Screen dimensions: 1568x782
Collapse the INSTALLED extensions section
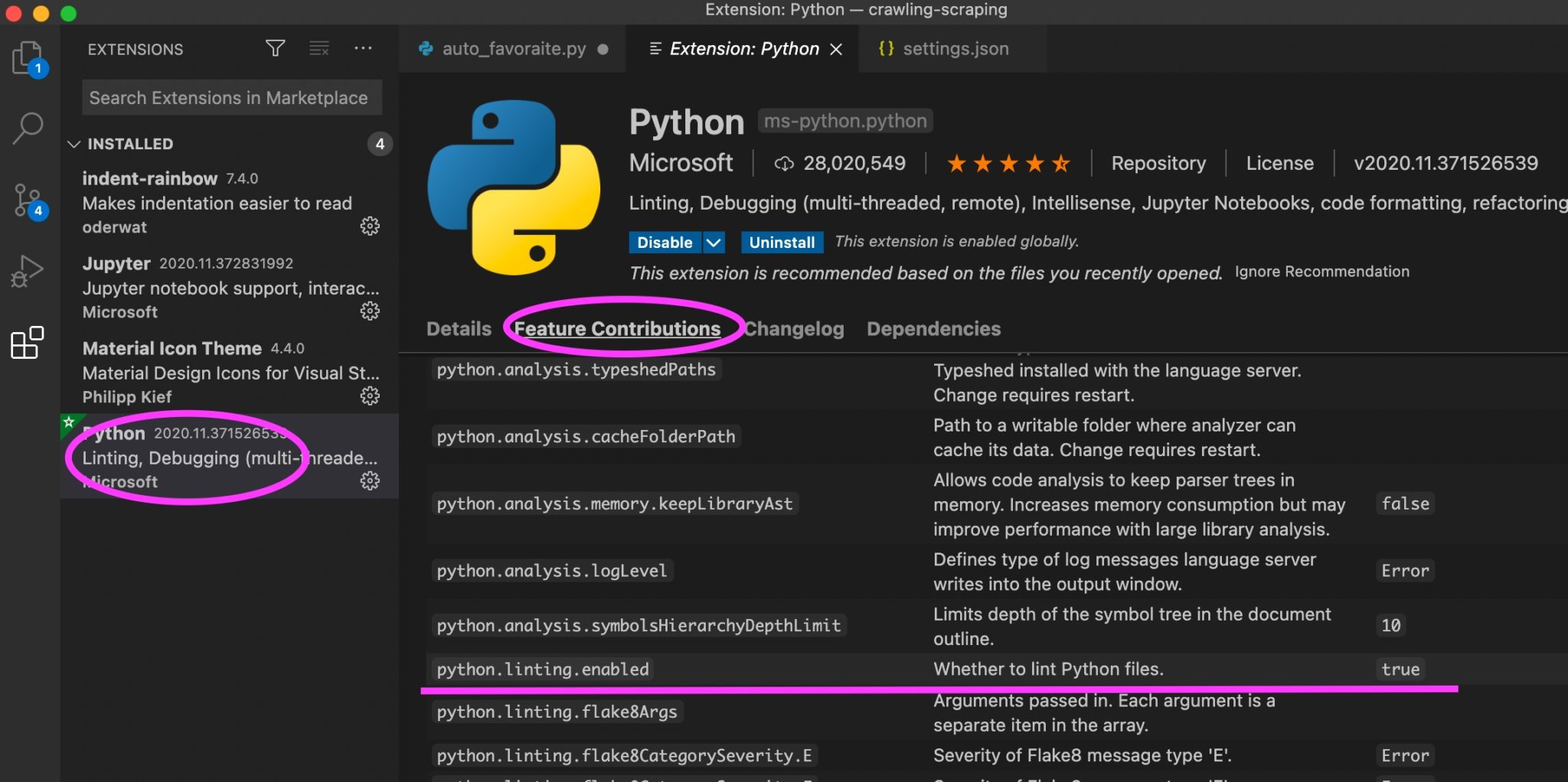click(74, 143)
